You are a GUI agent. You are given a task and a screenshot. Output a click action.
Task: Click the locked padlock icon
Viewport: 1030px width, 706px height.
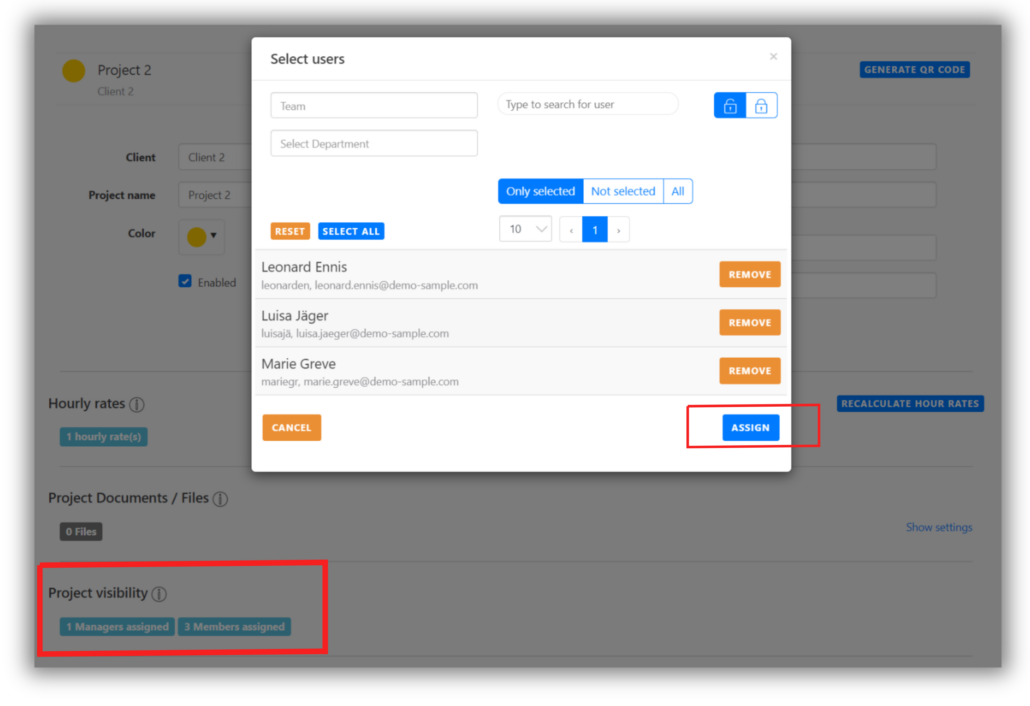pyautogui.click(x=761, y=106)
